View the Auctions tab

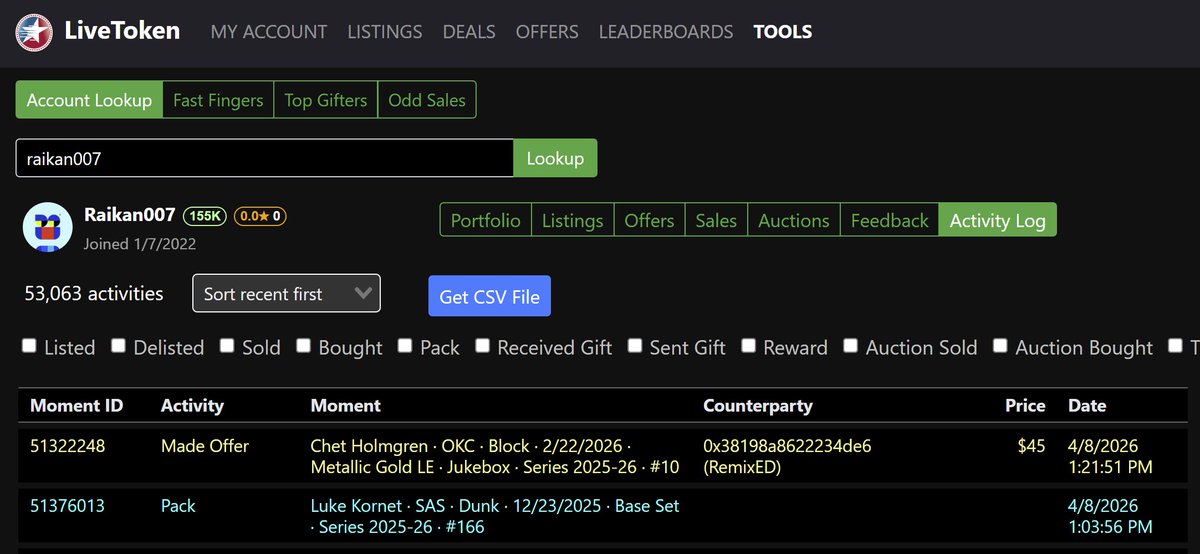pyautogui.click(x=794, y=220)
